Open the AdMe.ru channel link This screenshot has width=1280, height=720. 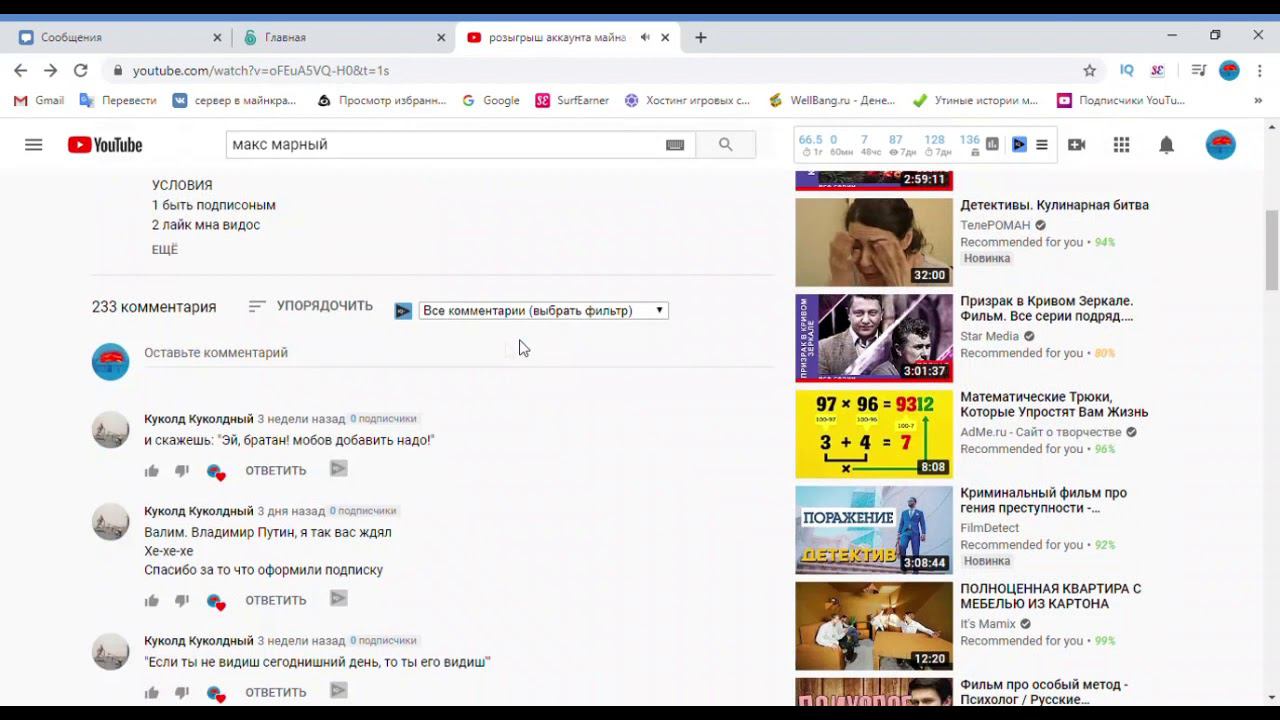pos(1041,433)
